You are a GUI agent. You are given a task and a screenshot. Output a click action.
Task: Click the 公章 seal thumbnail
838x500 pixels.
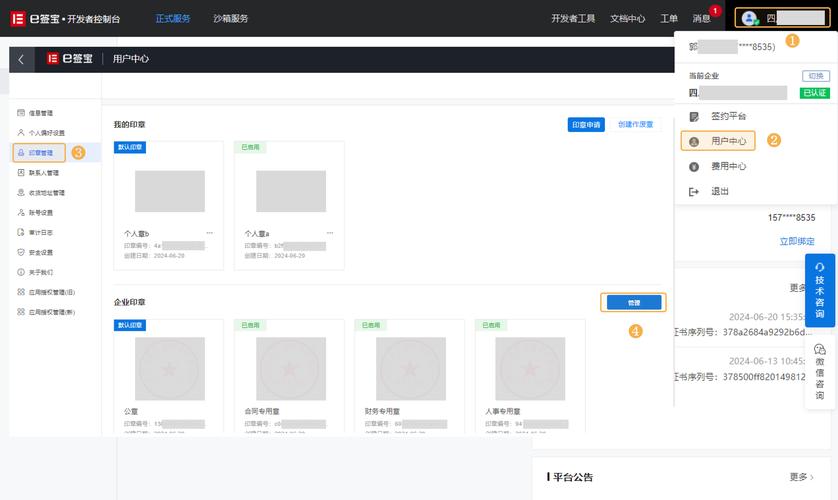pos(169,368)
